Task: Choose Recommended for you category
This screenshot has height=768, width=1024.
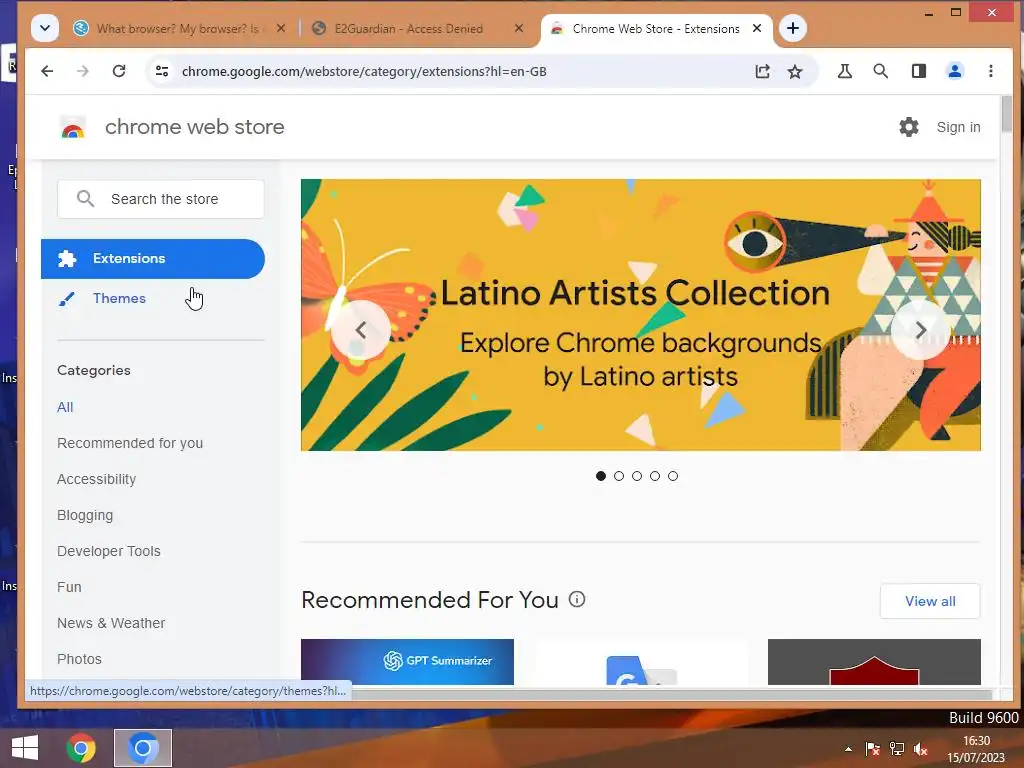Action: [x=130, y=443]
